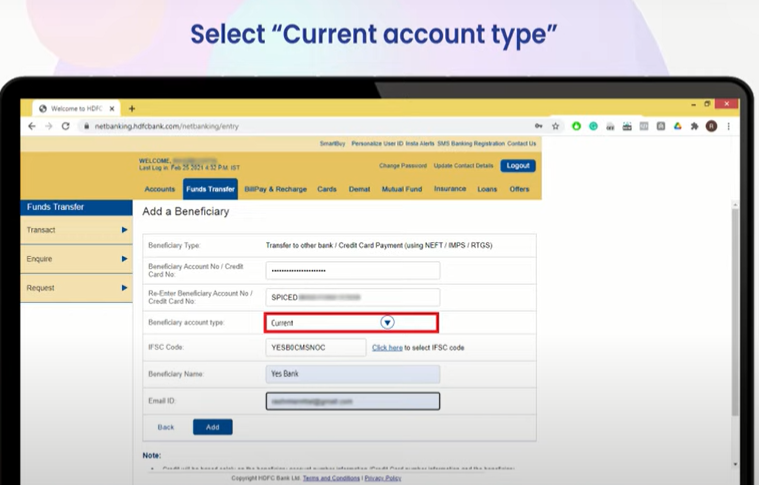This screenshot has width=759, height=485.
Task: Minimize the browser window
Action: click(x=693, y=104)
